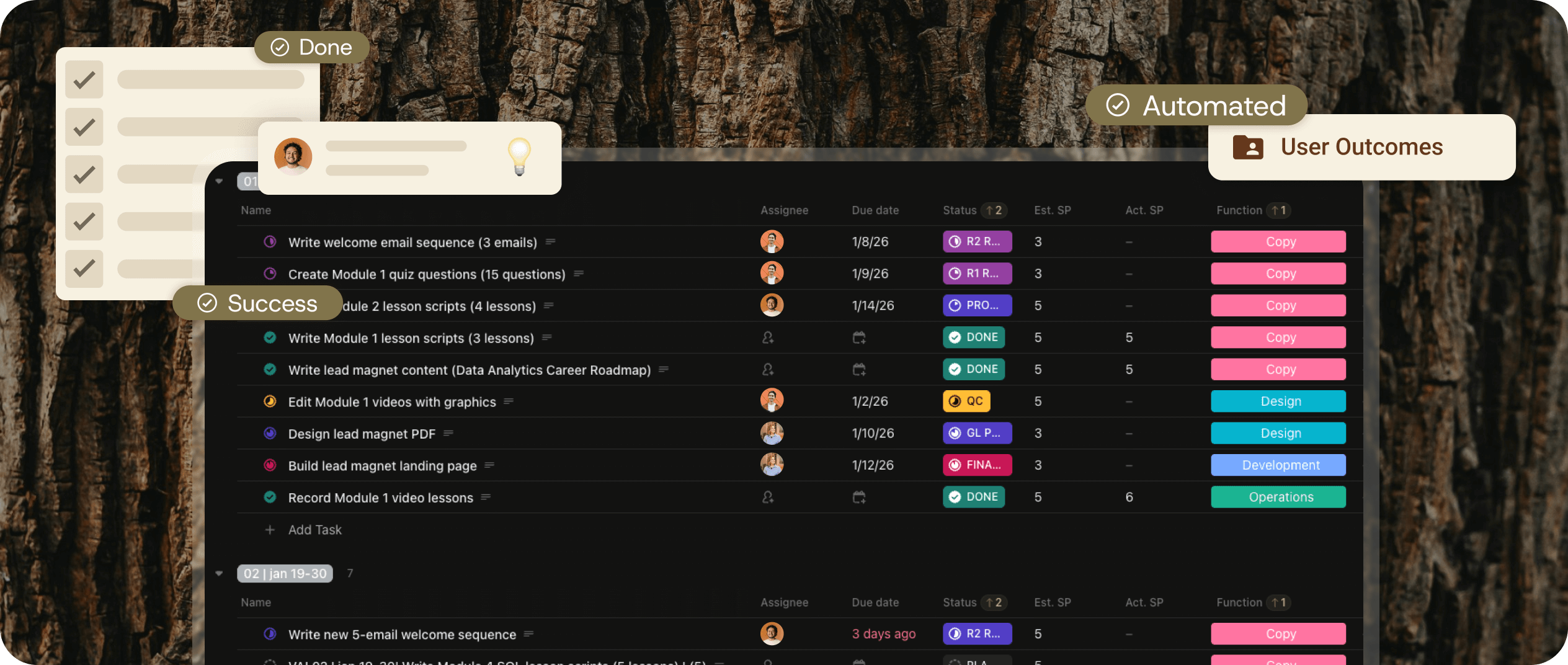
Task: Click green done circle of Record Module 1 video lessons
Action: [x=270, y=498]
